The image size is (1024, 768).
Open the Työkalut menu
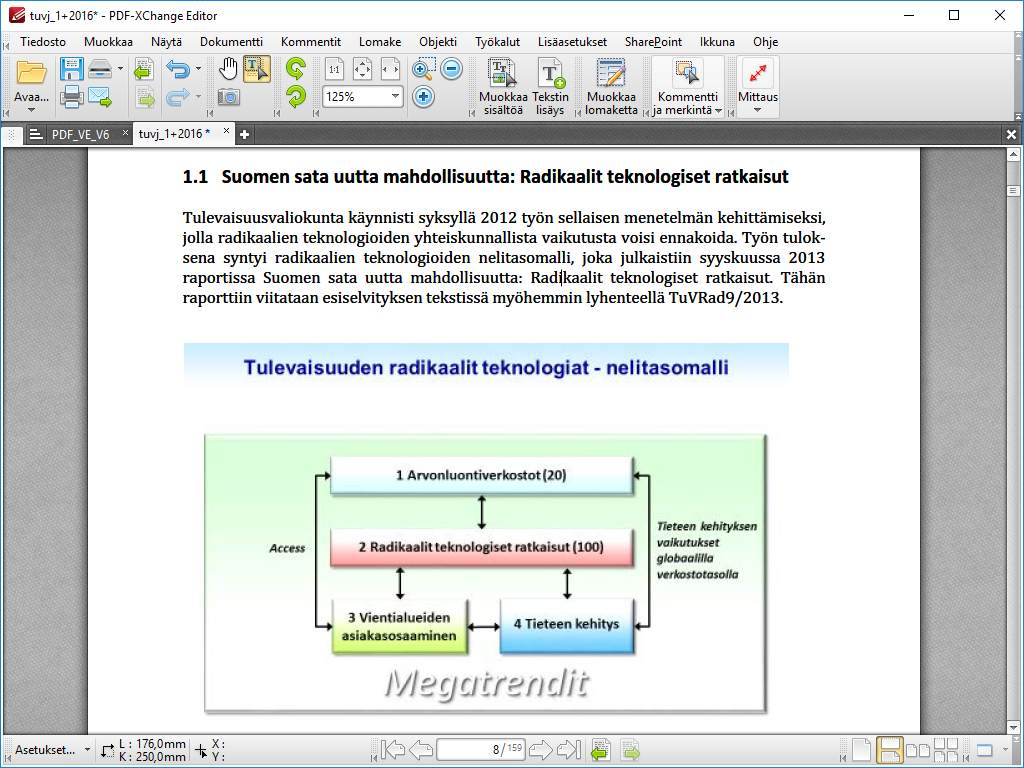click(x=498, y=42)
